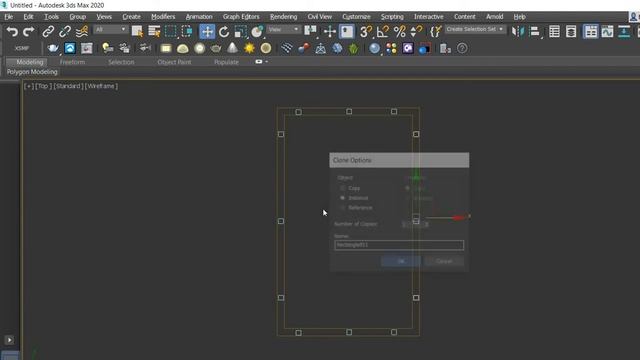Click the sun light icon
Screen dimensions: 640x360
coord(249,48)
